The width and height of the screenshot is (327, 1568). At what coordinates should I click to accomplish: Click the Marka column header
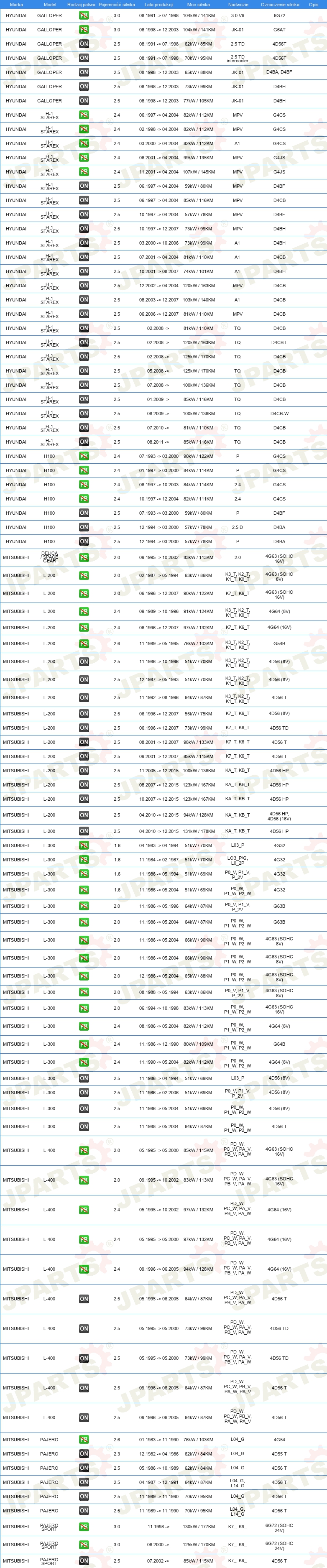click(x=16, y=4)
